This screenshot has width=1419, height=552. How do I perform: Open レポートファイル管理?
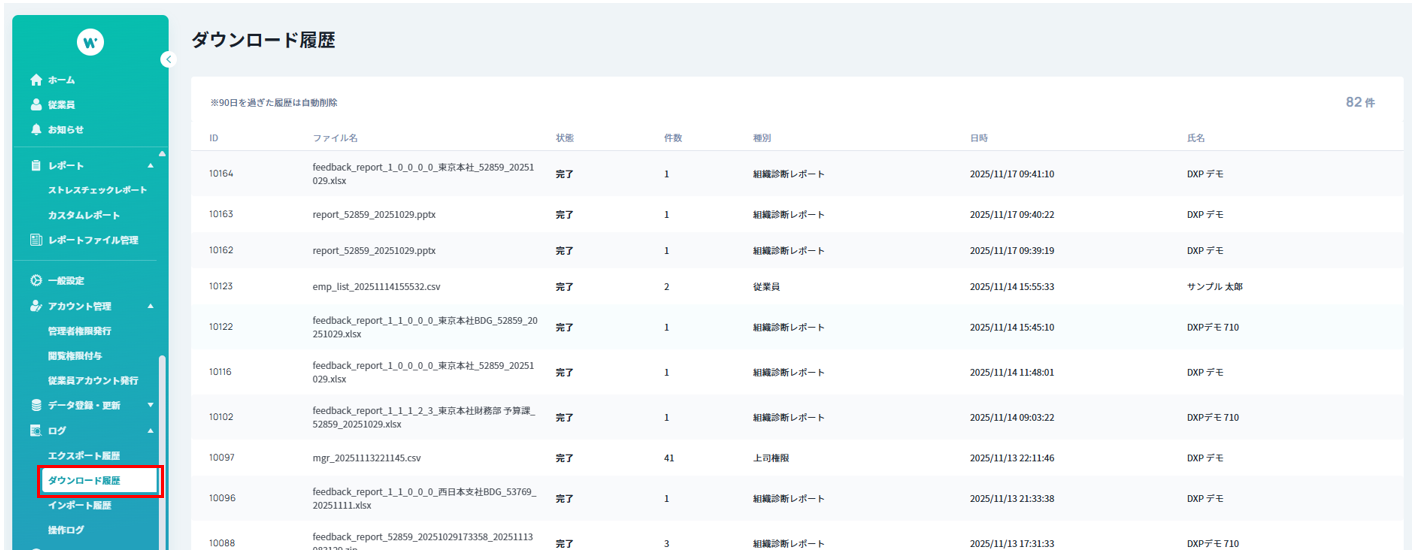click(x=93, y=240)
